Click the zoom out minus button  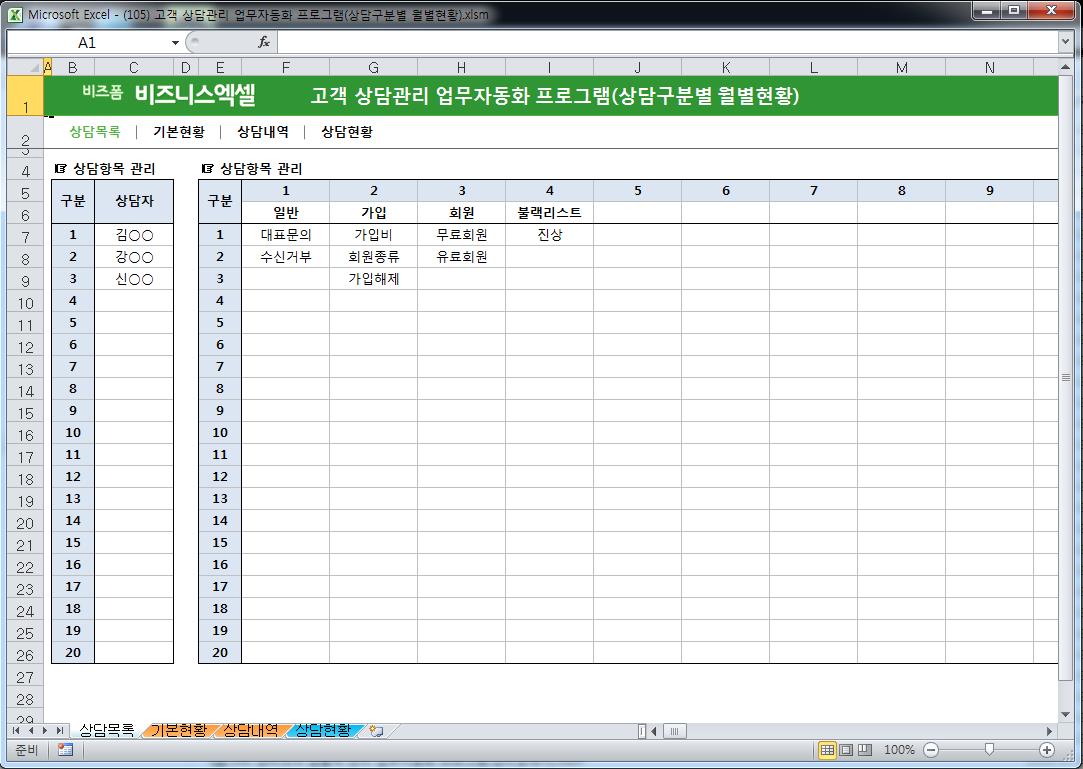tap(931, 750)
